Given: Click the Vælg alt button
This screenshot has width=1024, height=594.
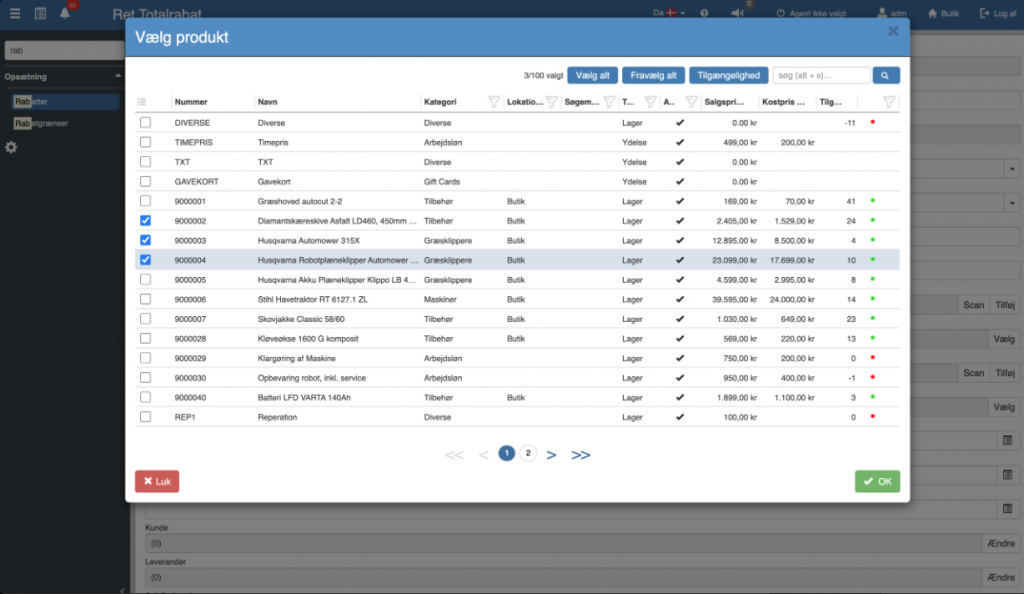Looking at the screenshot, I should (x=592, y=75).
